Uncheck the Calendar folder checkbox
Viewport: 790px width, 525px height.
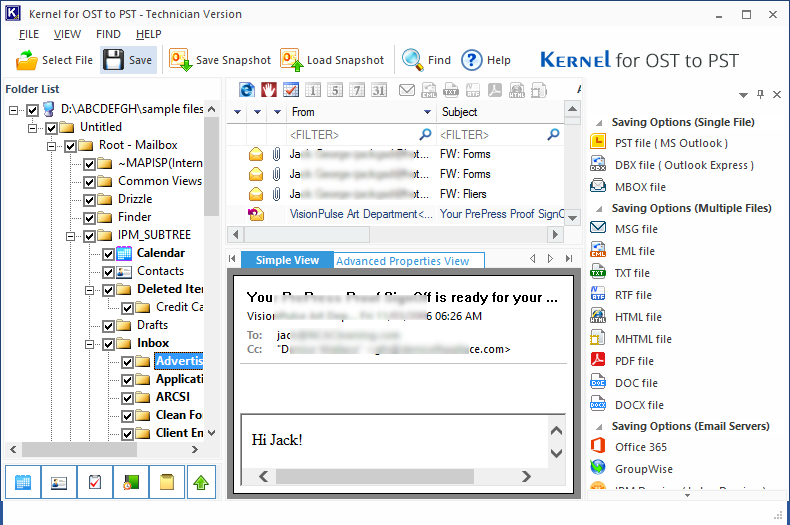click(x=108, y=254)
